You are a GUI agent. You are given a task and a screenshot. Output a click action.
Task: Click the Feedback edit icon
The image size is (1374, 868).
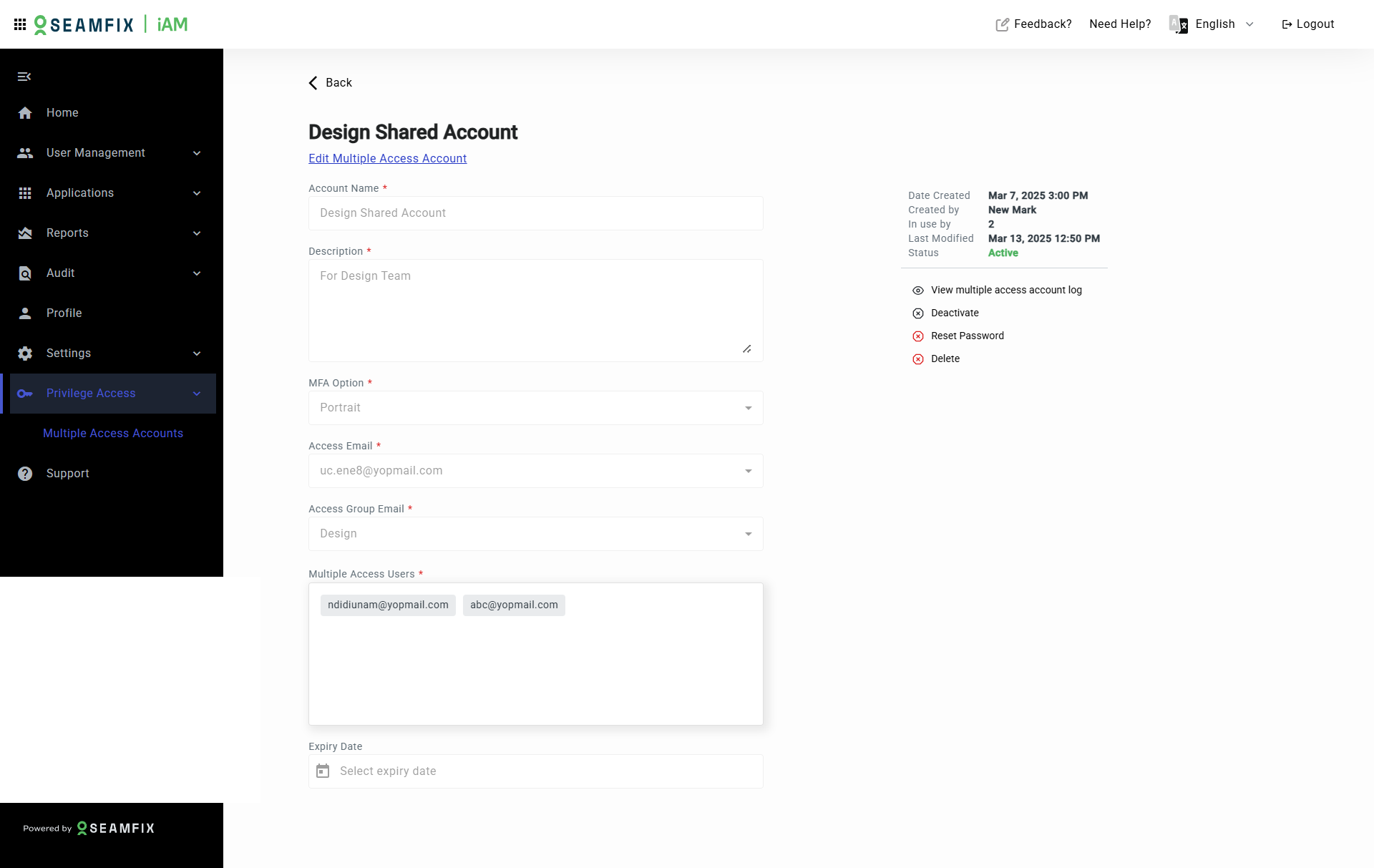click(1002, 24)
